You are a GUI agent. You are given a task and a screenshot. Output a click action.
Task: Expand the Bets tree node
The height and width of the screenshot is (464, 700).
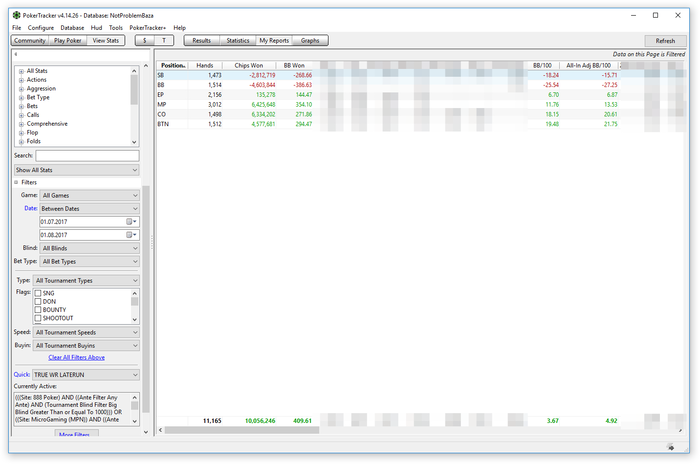[x=21, y=106]
